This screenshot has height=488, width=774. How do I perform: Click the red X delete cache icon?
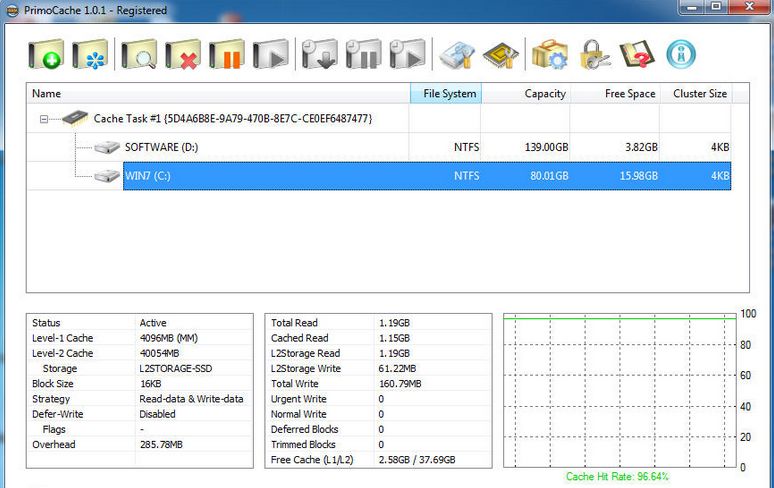click(x=183, y=54)
